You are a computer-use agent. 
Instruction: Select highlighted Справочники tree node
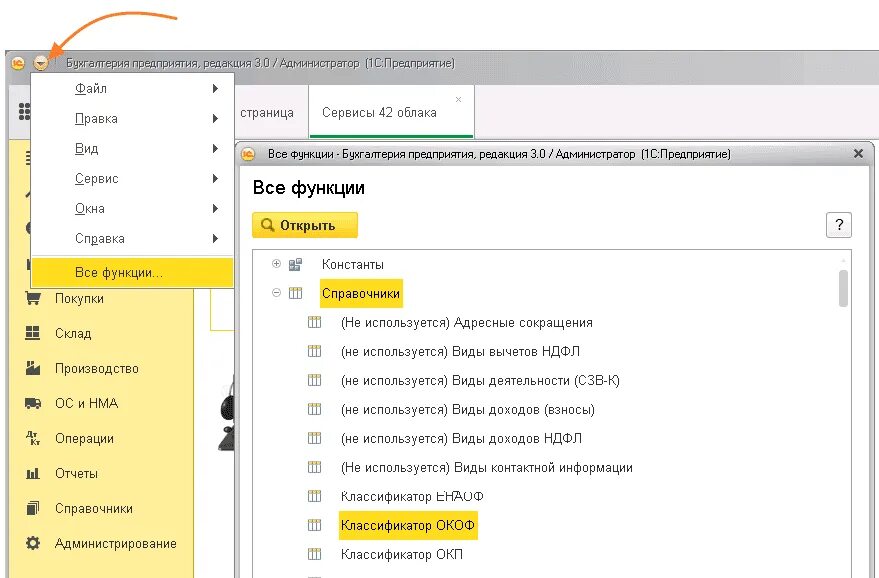(x=361, y=293)
